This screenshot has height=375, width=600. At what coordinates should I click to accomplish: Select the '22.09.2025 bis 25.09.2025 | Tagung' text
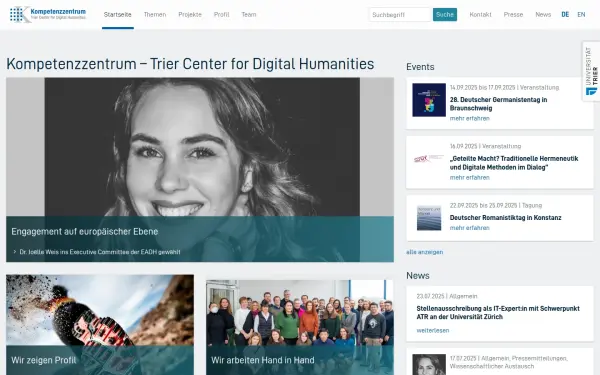496,205
